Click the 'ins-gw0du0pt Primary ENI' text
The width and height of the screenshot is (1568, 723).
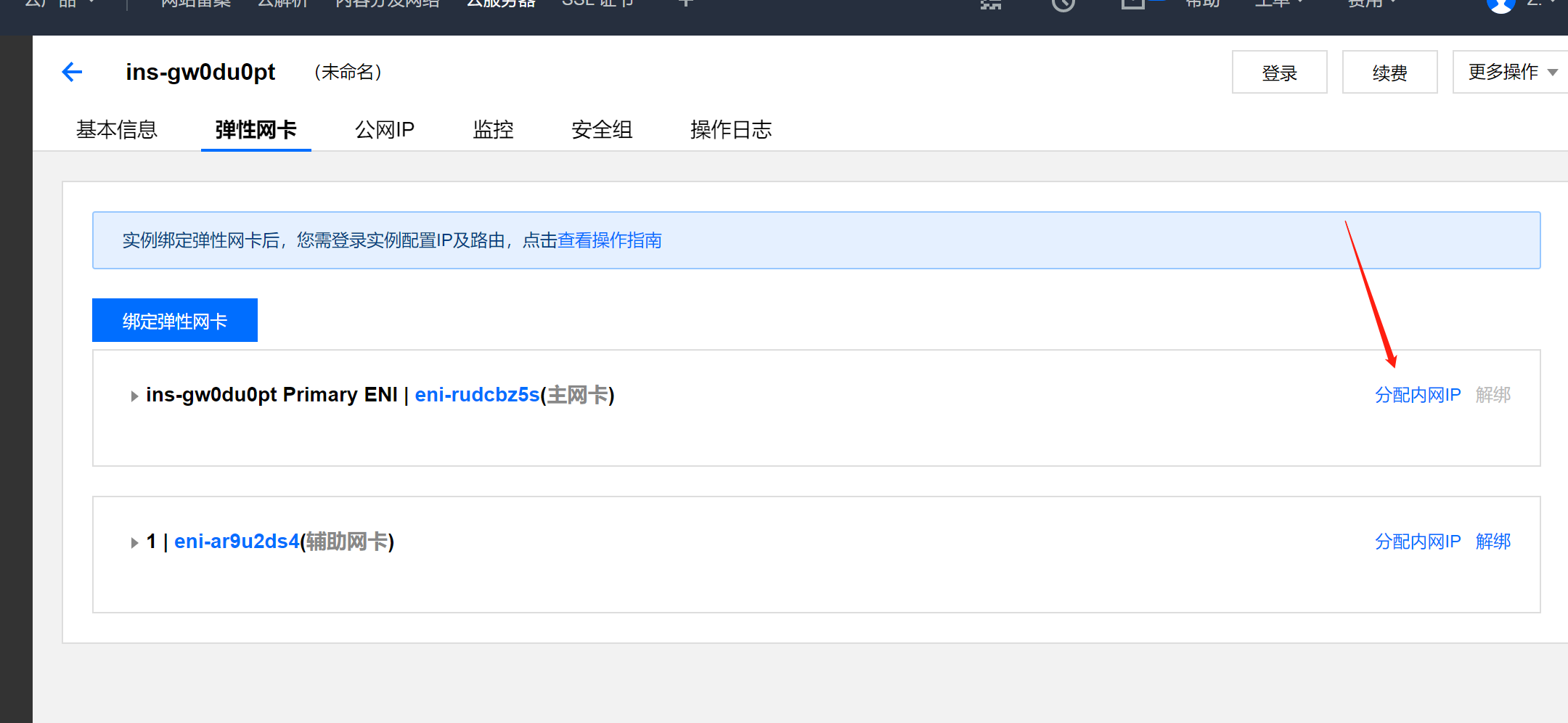[271, 395]
